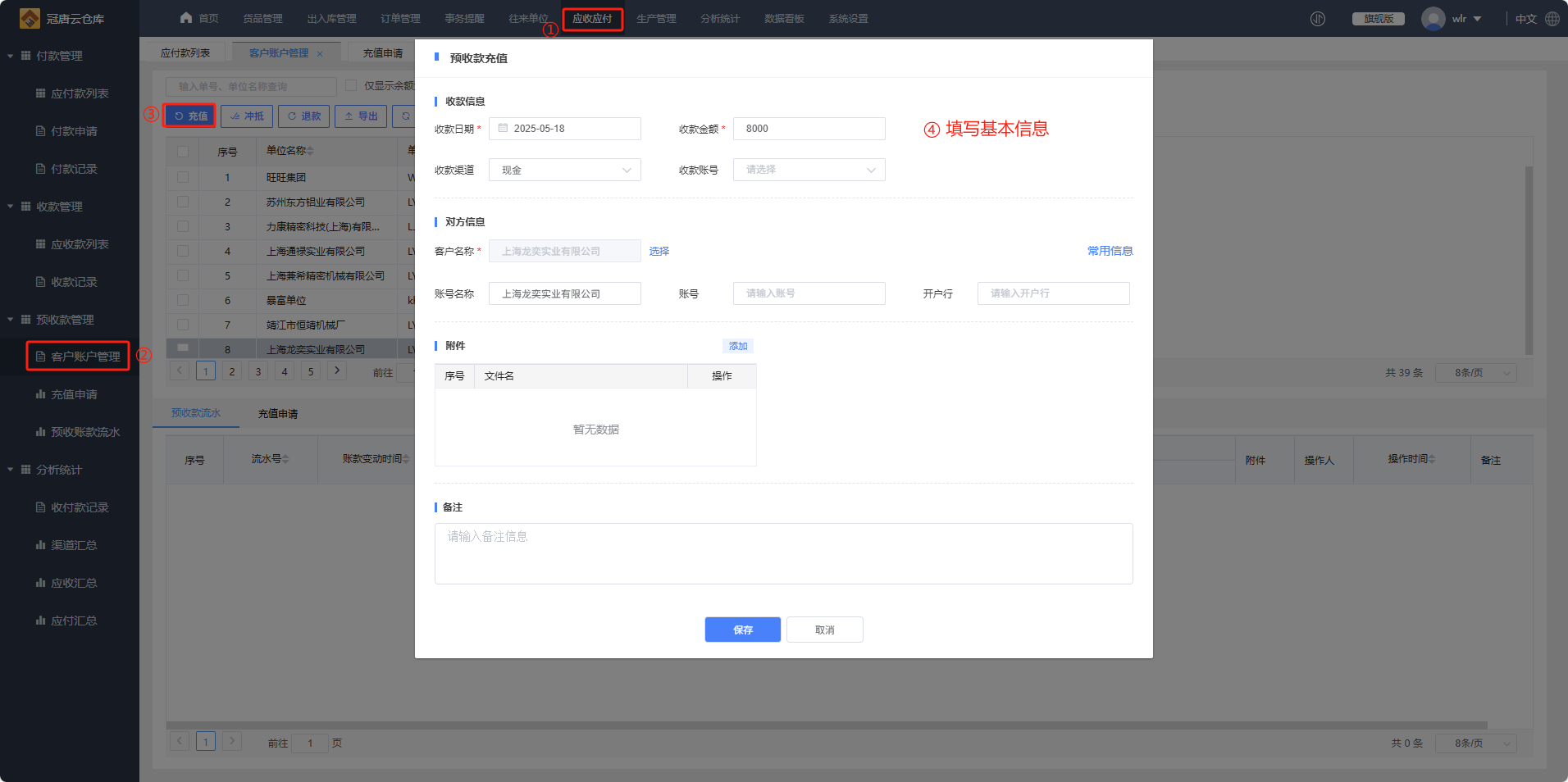Click the 请输入备注信息 remarks textarea

pos(784,554)
